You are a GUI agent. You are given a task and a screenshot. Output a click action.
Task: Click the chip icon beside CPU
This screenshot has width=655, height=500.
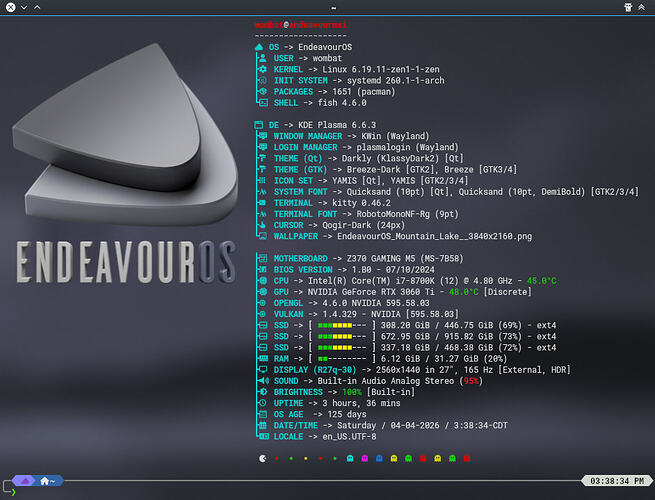pyautogui.click(x=263, y=281)
